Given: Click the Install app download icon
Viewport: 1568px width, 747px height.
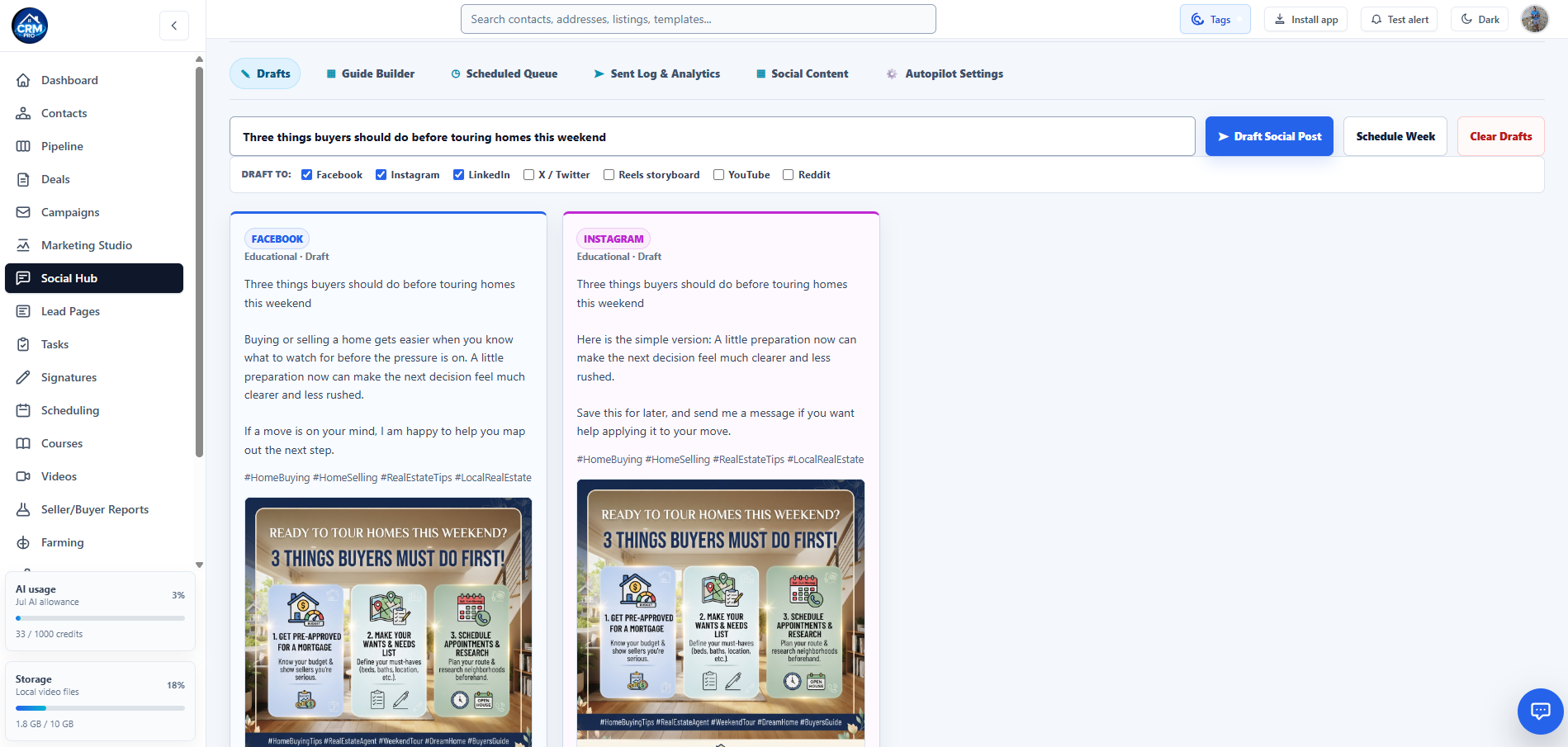Looking at the screenshot, I should [1280, 19].
